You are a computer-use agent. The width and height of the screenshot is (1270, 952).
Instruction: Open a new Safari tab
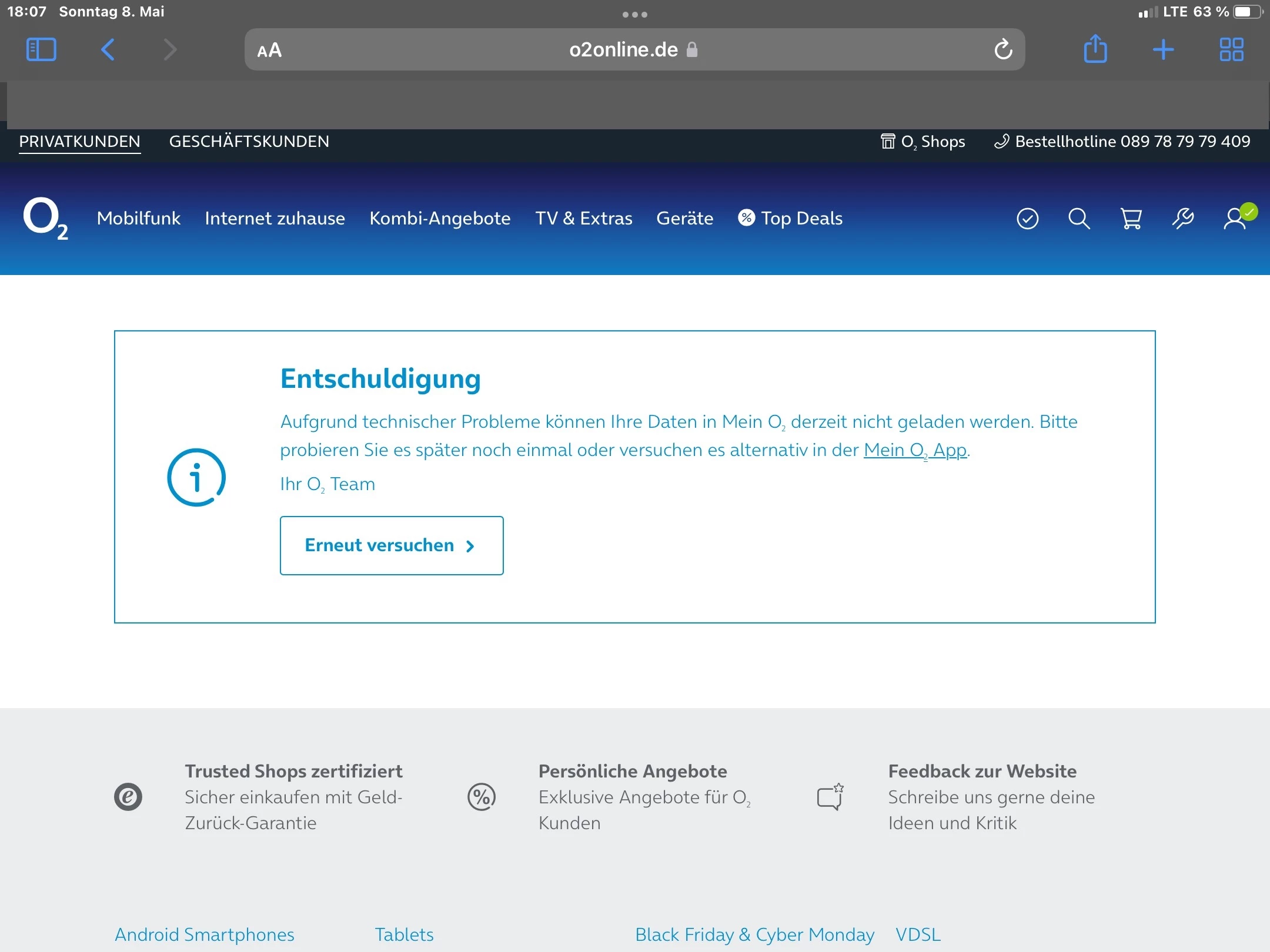[x=1163, y=49]
